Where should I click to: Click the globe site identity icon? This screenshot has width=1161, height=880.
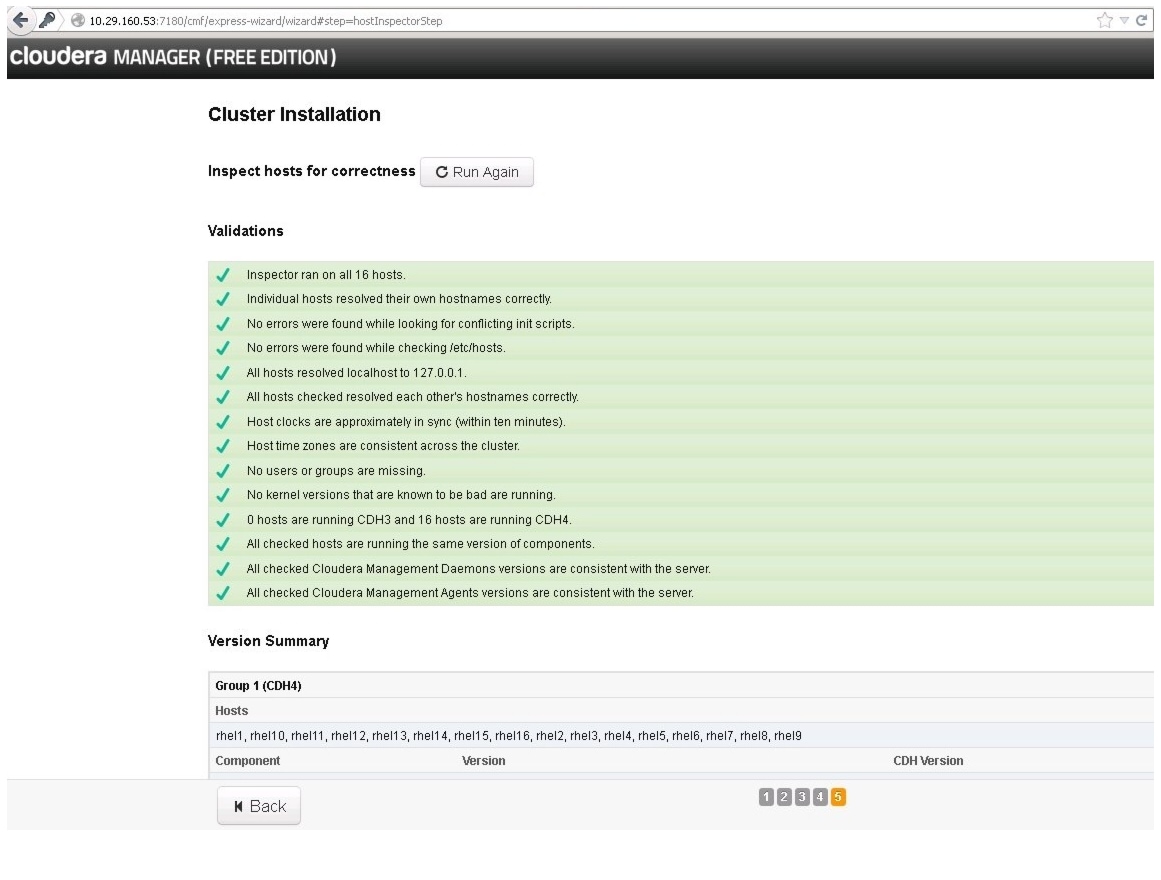coord(77,21)
